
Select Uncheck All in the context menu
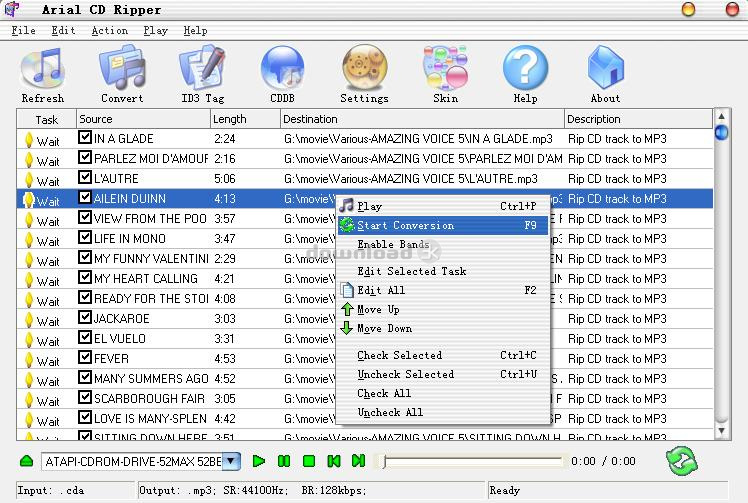(443, 412)
